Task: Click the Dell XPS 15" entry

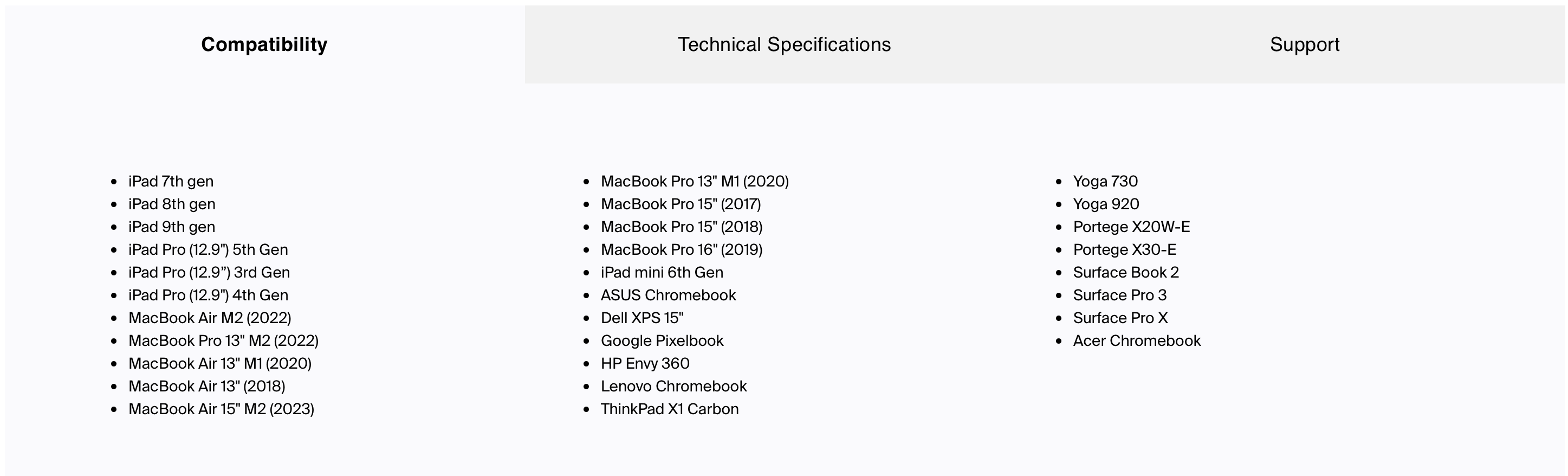Action: tap(642, 318)
